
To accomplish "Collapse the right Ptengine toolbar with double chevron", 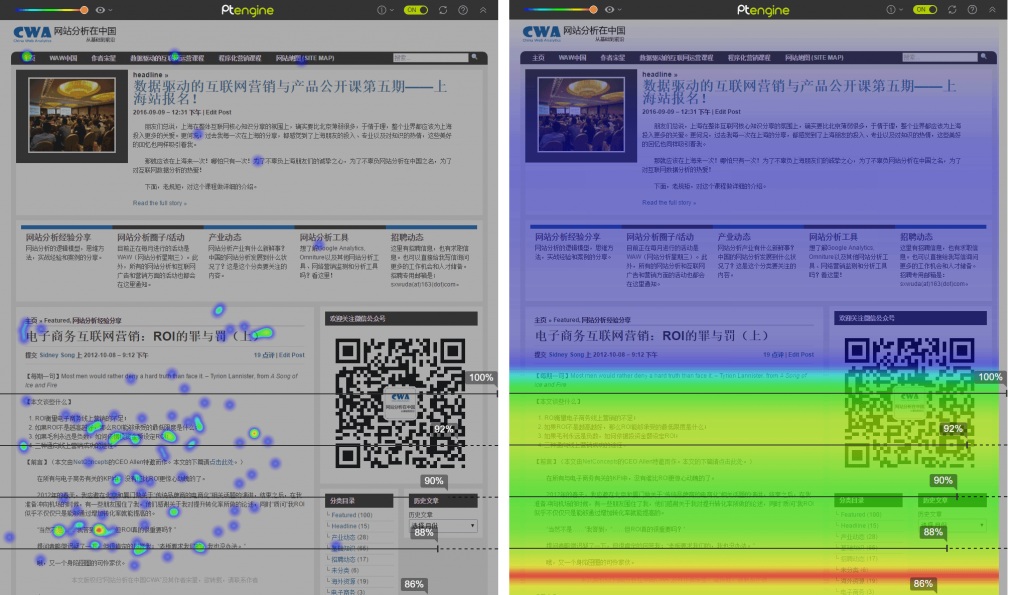I will click(992, 10).
